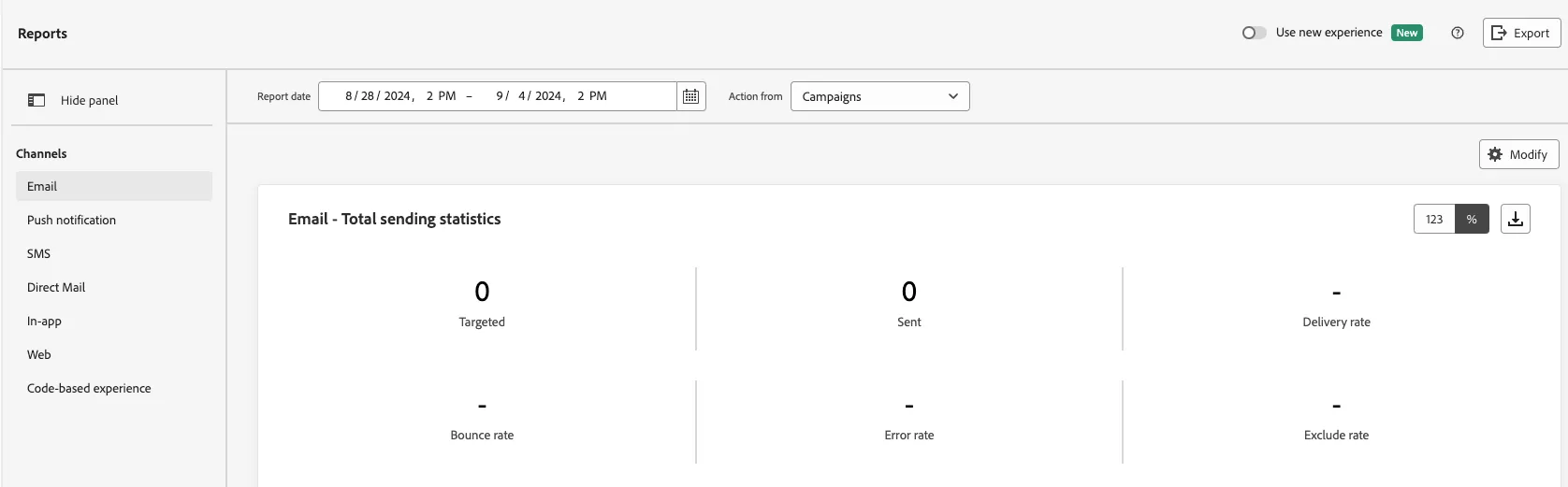Select the Code-based experience channel
This screenshot has height=487, width=1568.
click(114, 388)
